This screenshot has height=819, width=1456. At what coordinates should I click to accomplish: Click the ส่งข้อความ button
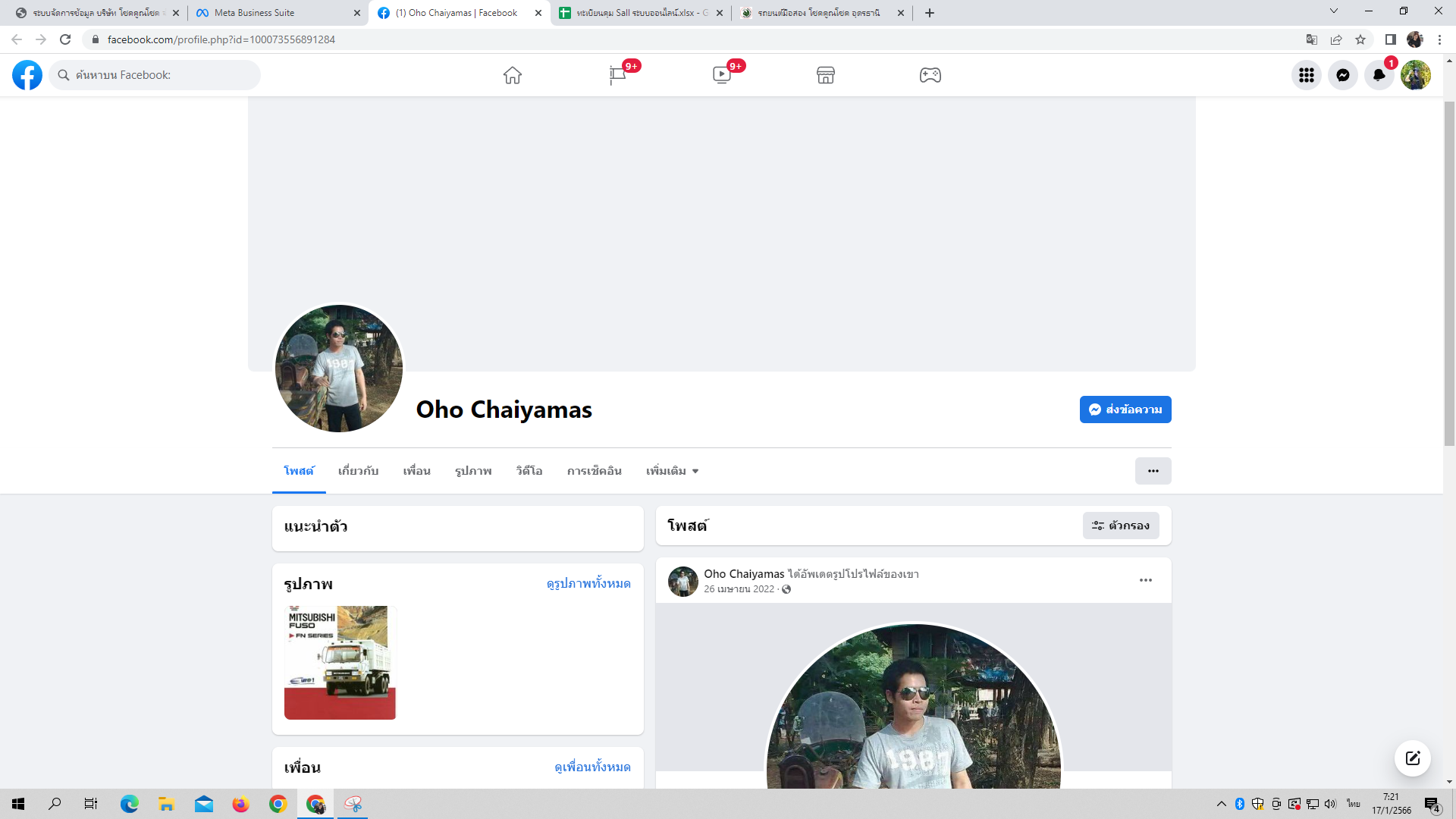point(1125,409)
